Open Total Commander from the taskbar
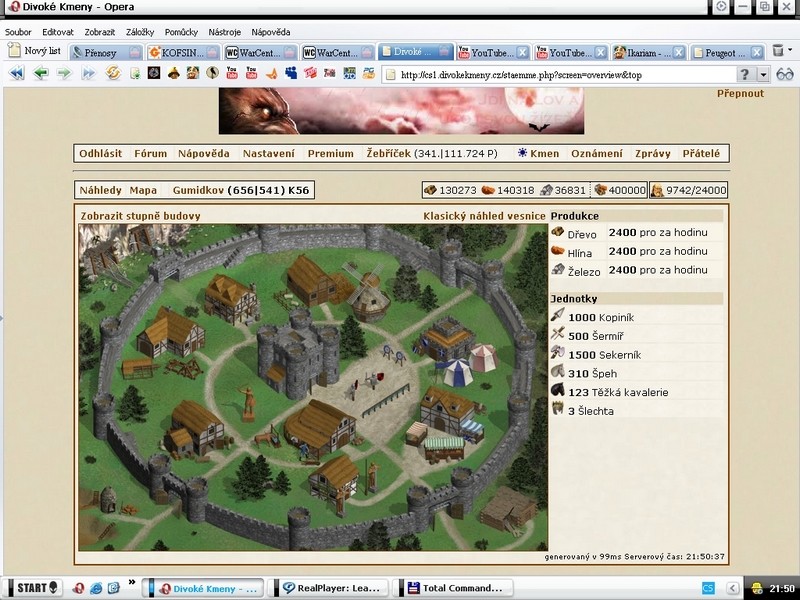Image resolution: width=800 pixels, height=600 pixels. point(461,587)
